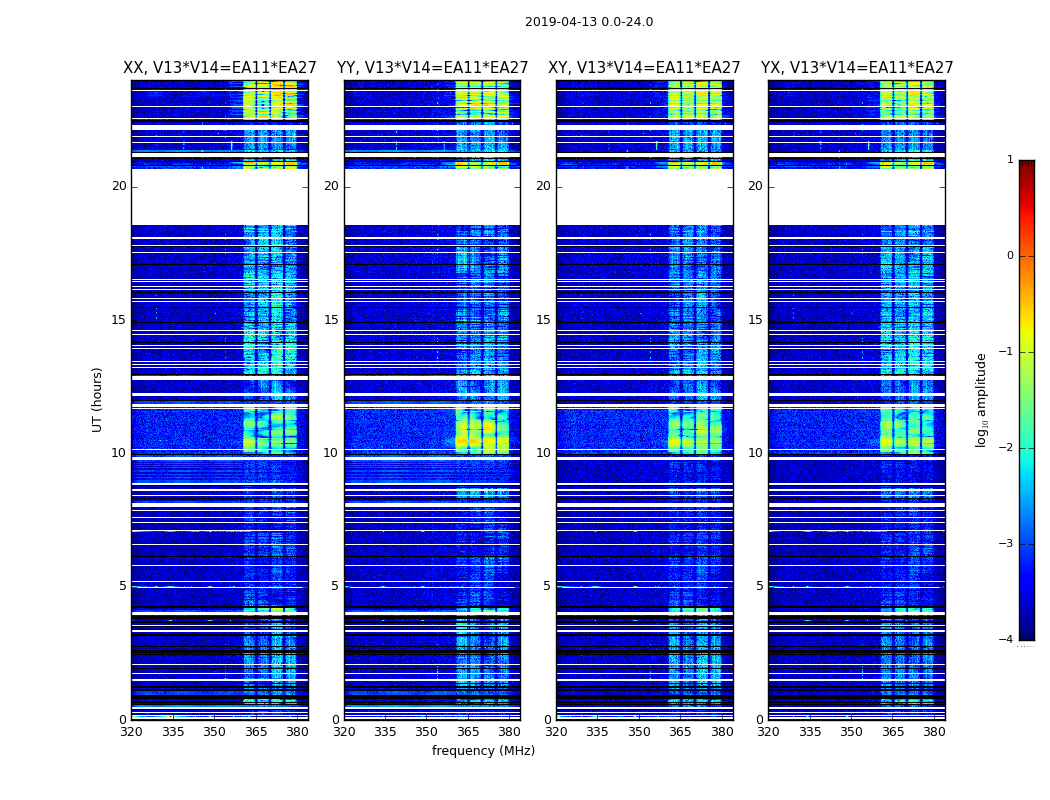The image size is (1050, 800).
Task: Select the XX panel title text
Action: point(219,68)
